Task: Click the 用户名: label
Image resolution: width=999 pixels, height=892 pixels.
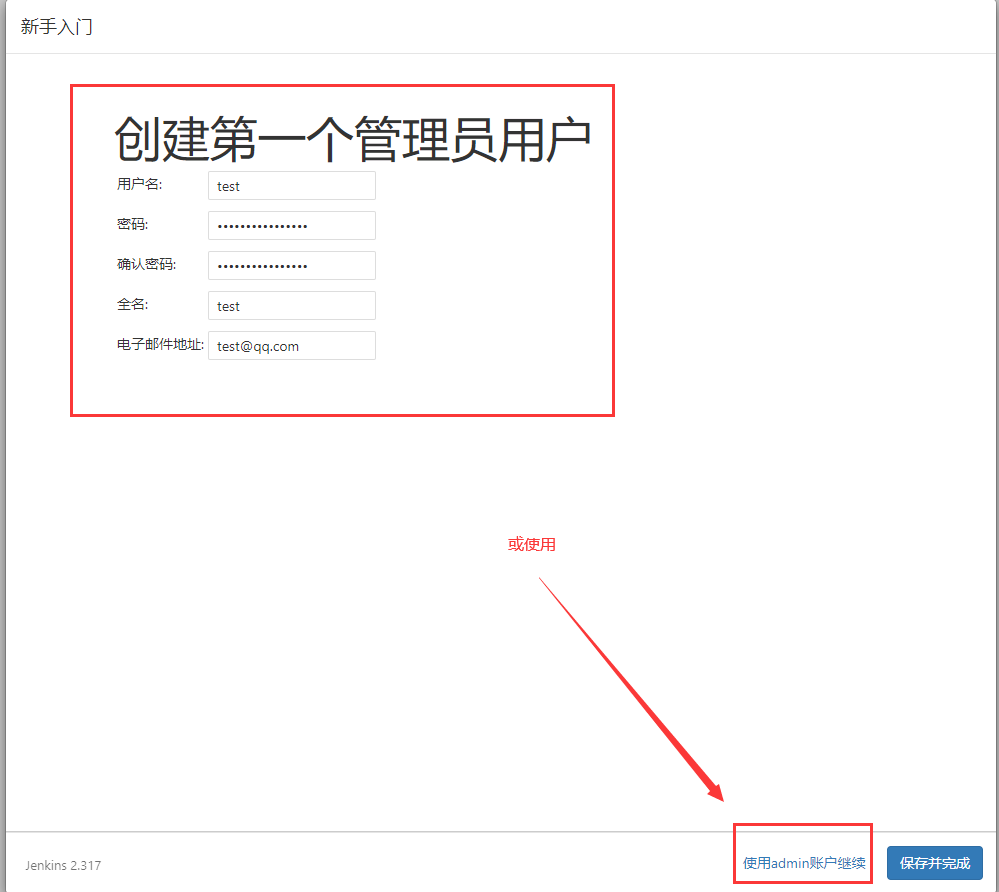Action: pyautogui.click(x=140, y=184)
